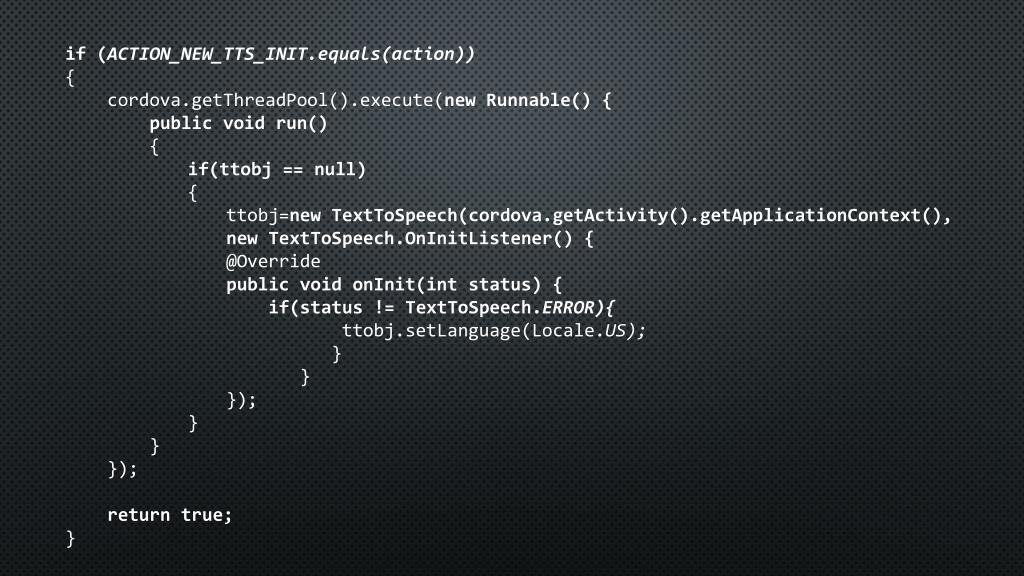Select the 'new TextToSpeech.OnInitListener()' line
Viewport: 1024px width, 576px height.
pos(409,239)
